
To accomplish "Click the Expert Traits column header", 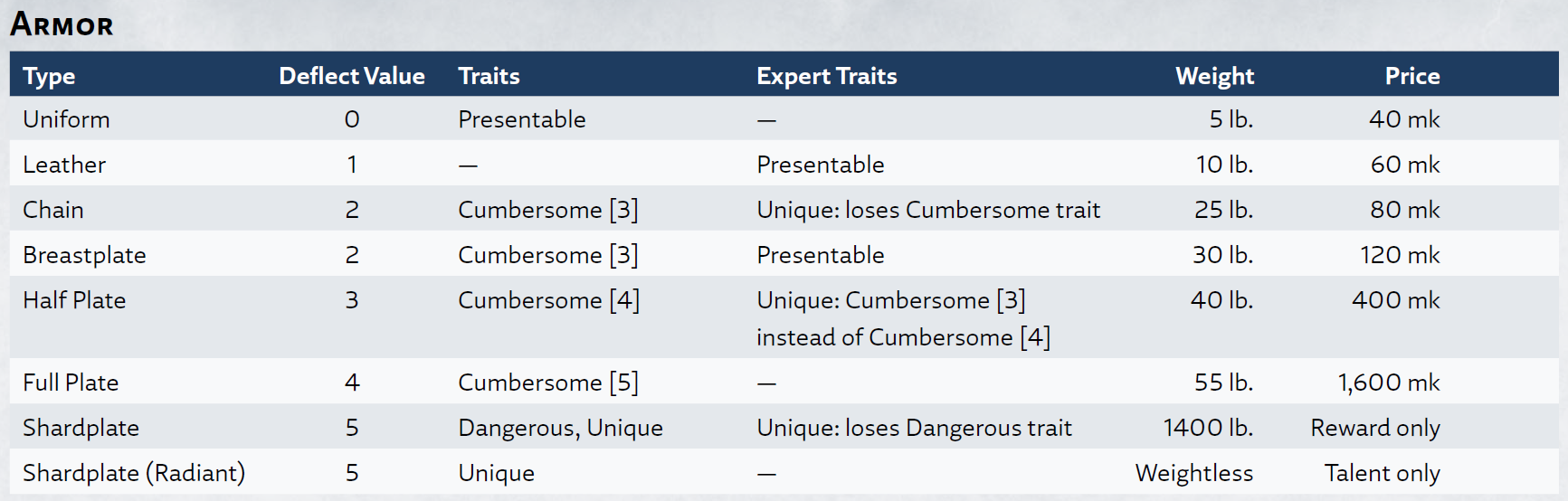I will (827, 77).
